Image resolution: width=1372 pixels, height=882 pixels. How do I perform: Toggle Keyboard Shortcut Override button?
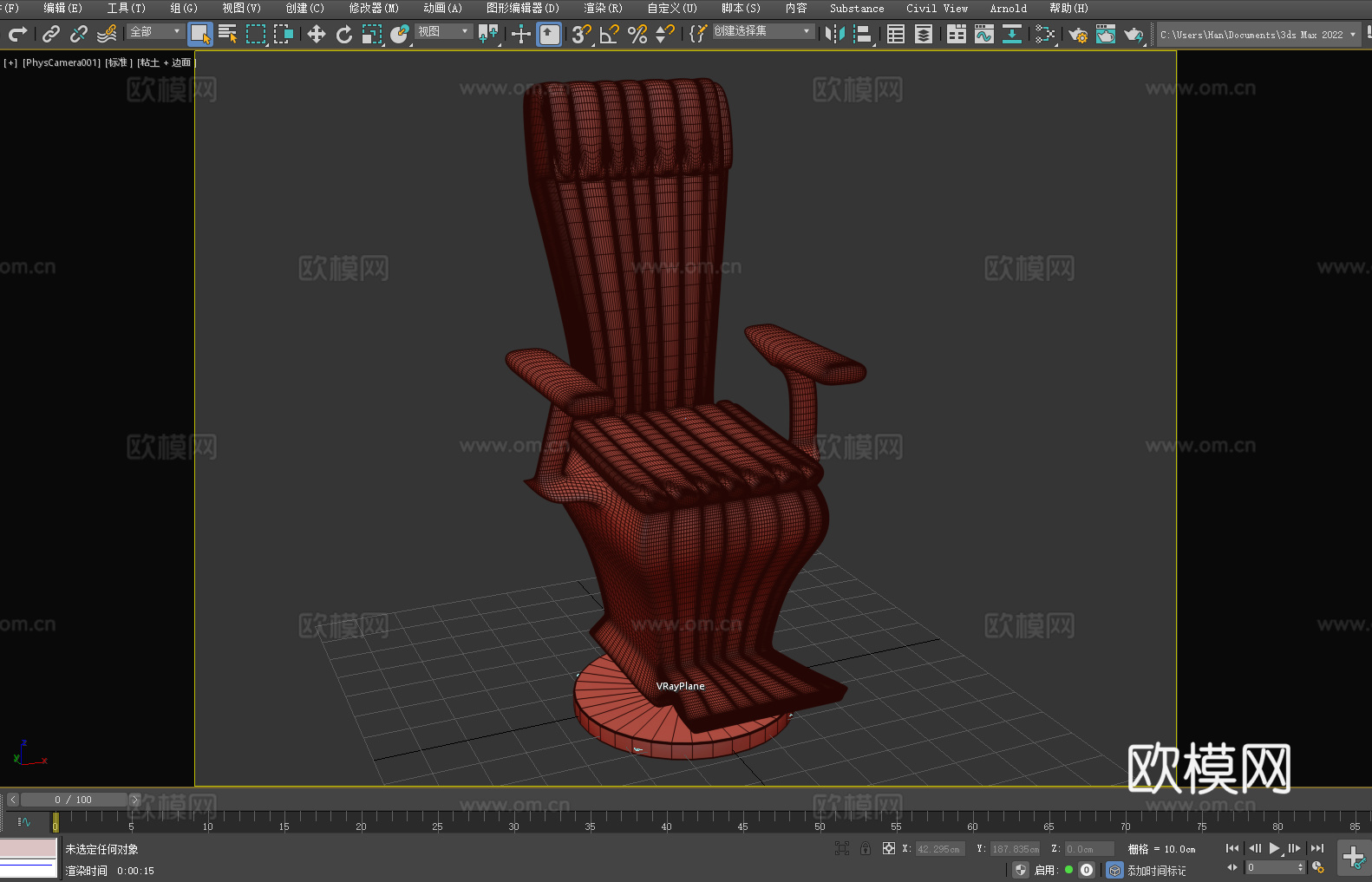pos(549,34)
